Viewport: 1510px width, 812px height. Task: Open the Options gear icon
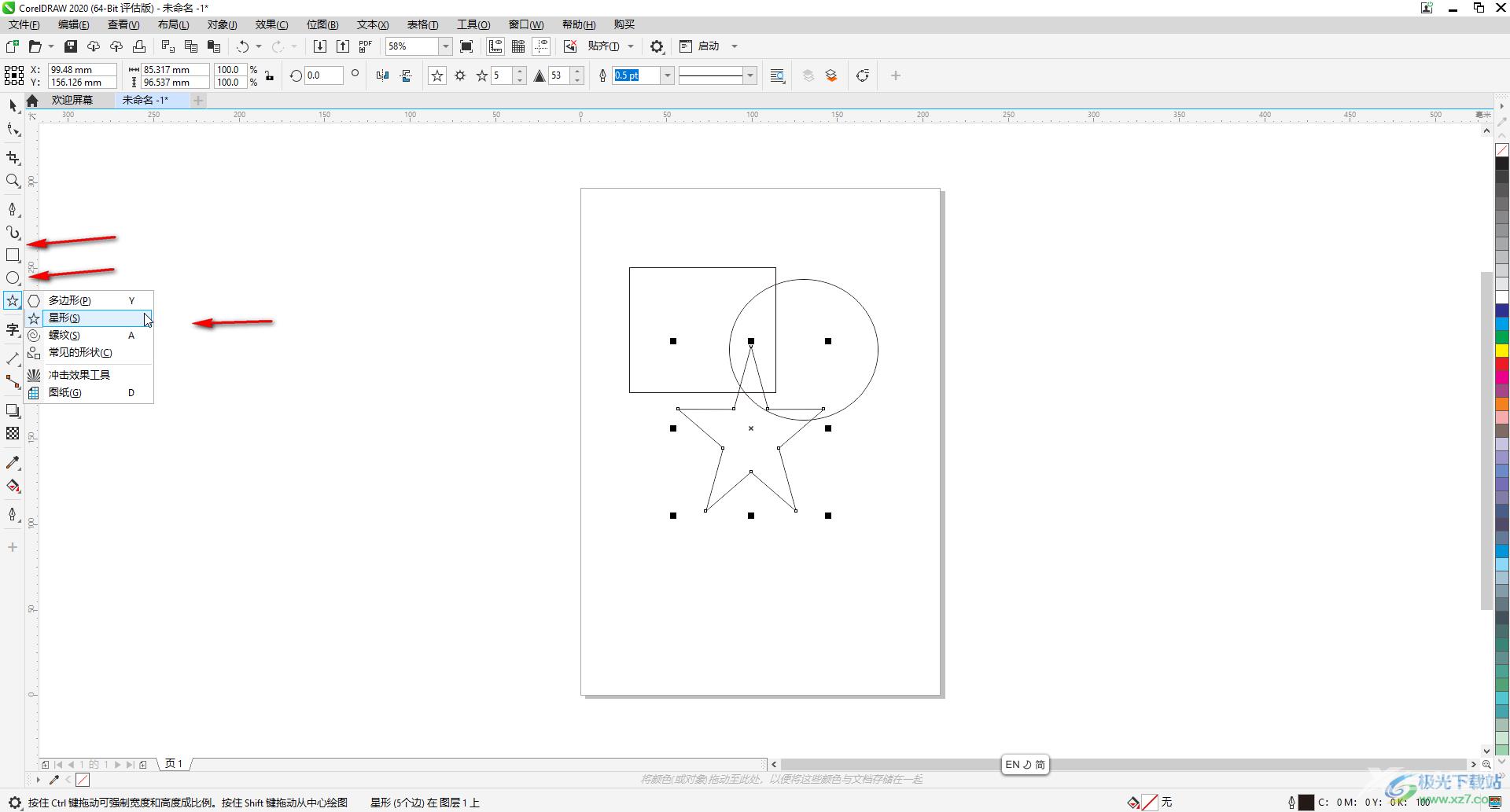657,46
